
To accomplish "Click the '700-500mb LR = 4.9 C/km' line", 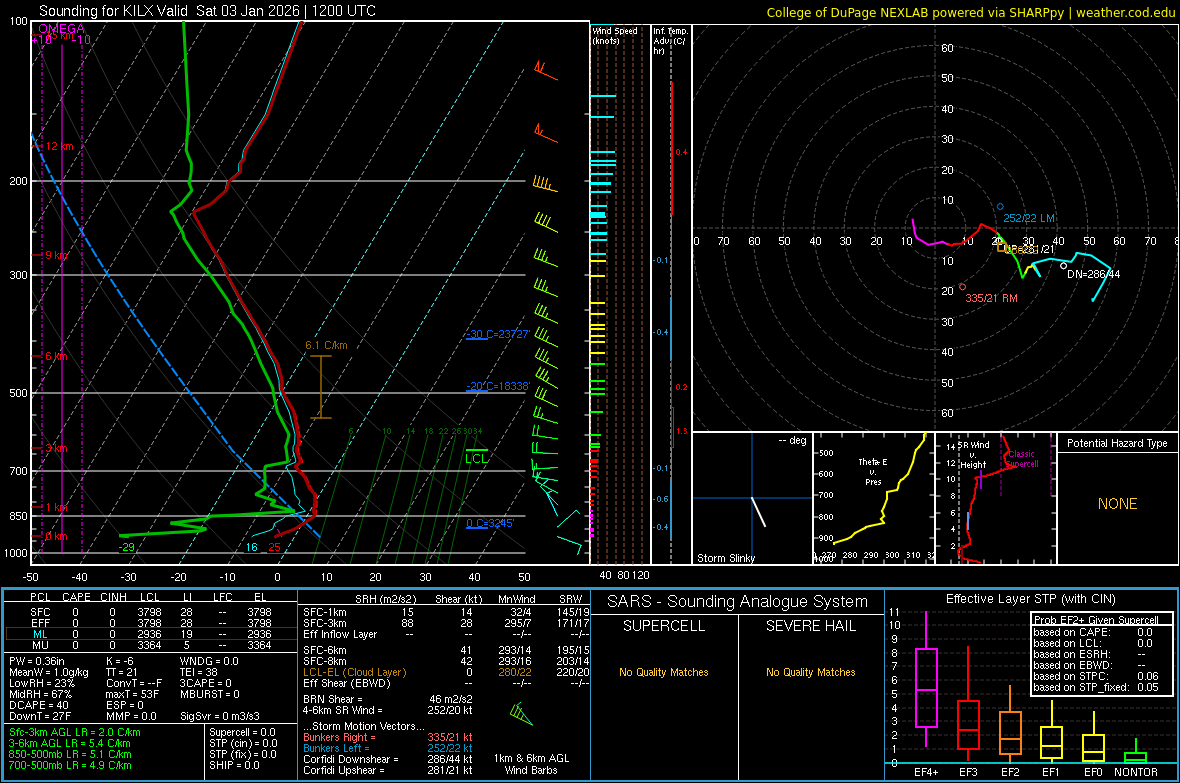I will [x=70, y=765].
